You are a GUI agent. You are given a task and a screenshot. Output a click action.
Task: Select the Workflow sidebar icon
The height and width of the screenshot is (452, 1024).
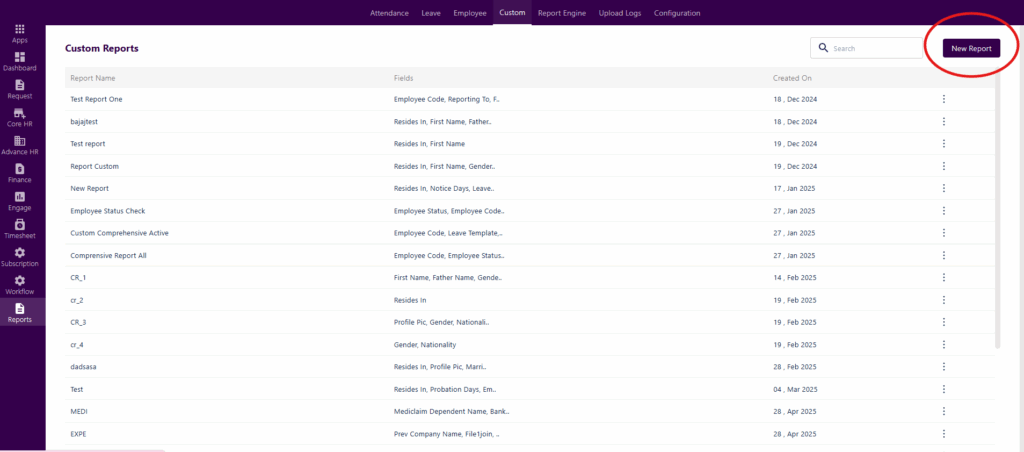click(x=20, y=281)
